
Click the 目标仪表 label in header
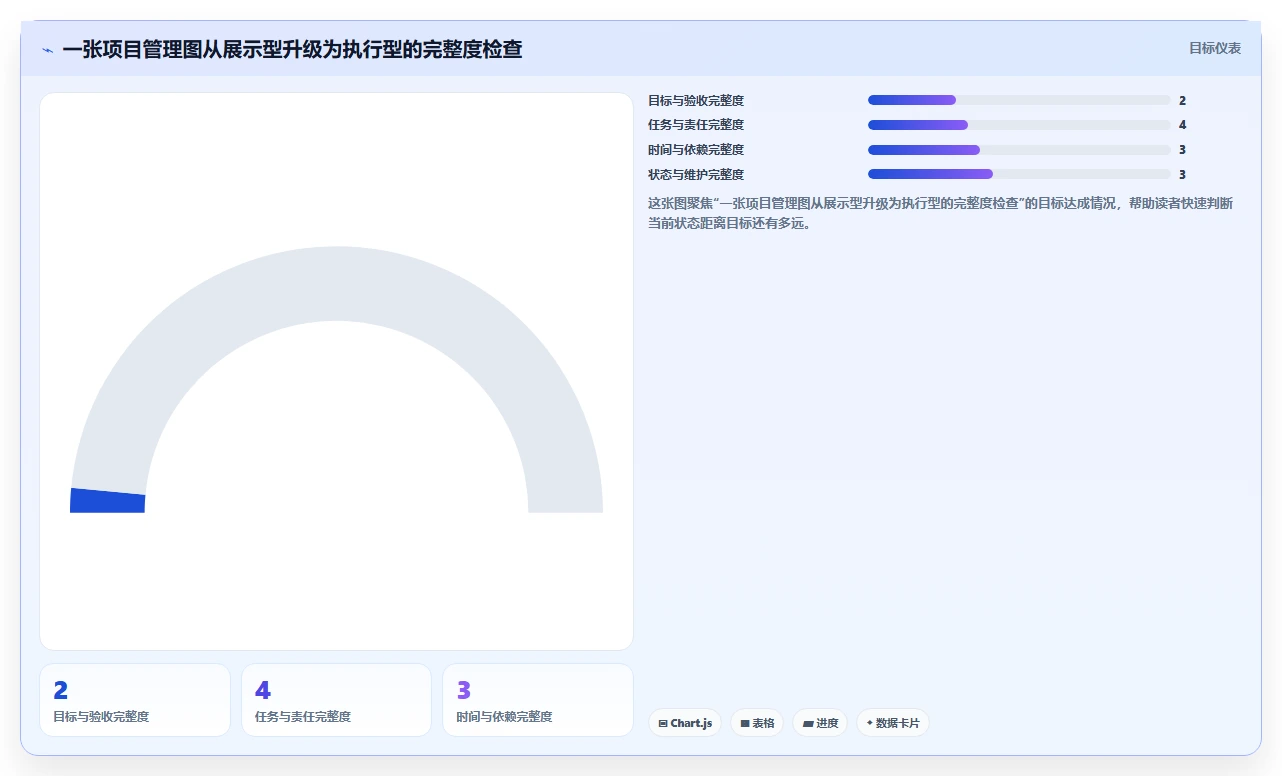coord(1215,48)
